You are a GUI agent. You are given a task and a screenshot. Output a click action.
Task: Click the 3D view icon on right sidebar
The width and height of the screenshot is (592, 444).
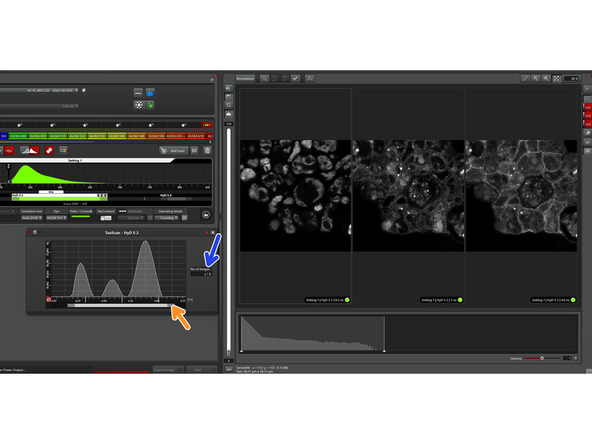pos(588,142)
